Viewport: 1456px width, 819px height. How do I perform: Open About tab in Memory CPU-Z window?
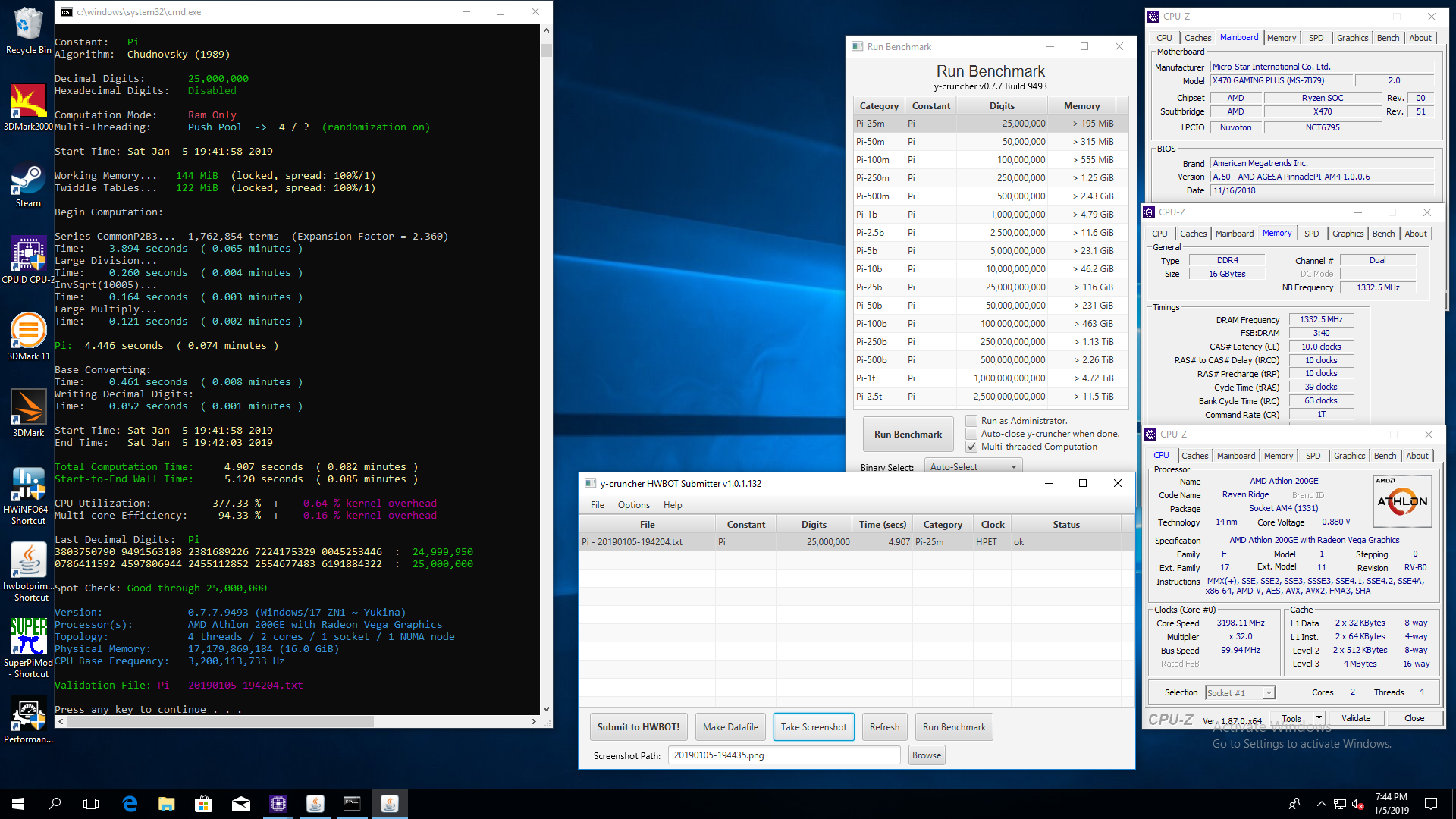[x=1415, y=234]
